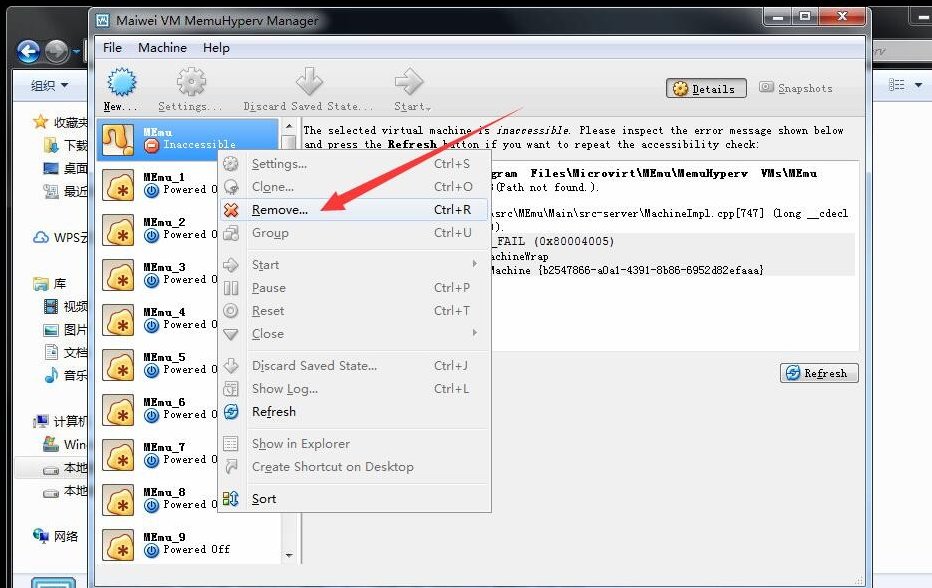The height and width of the screenshot is (588, 932).
Task: Expand the Start submenu arrow
Action: click(474, 263)
